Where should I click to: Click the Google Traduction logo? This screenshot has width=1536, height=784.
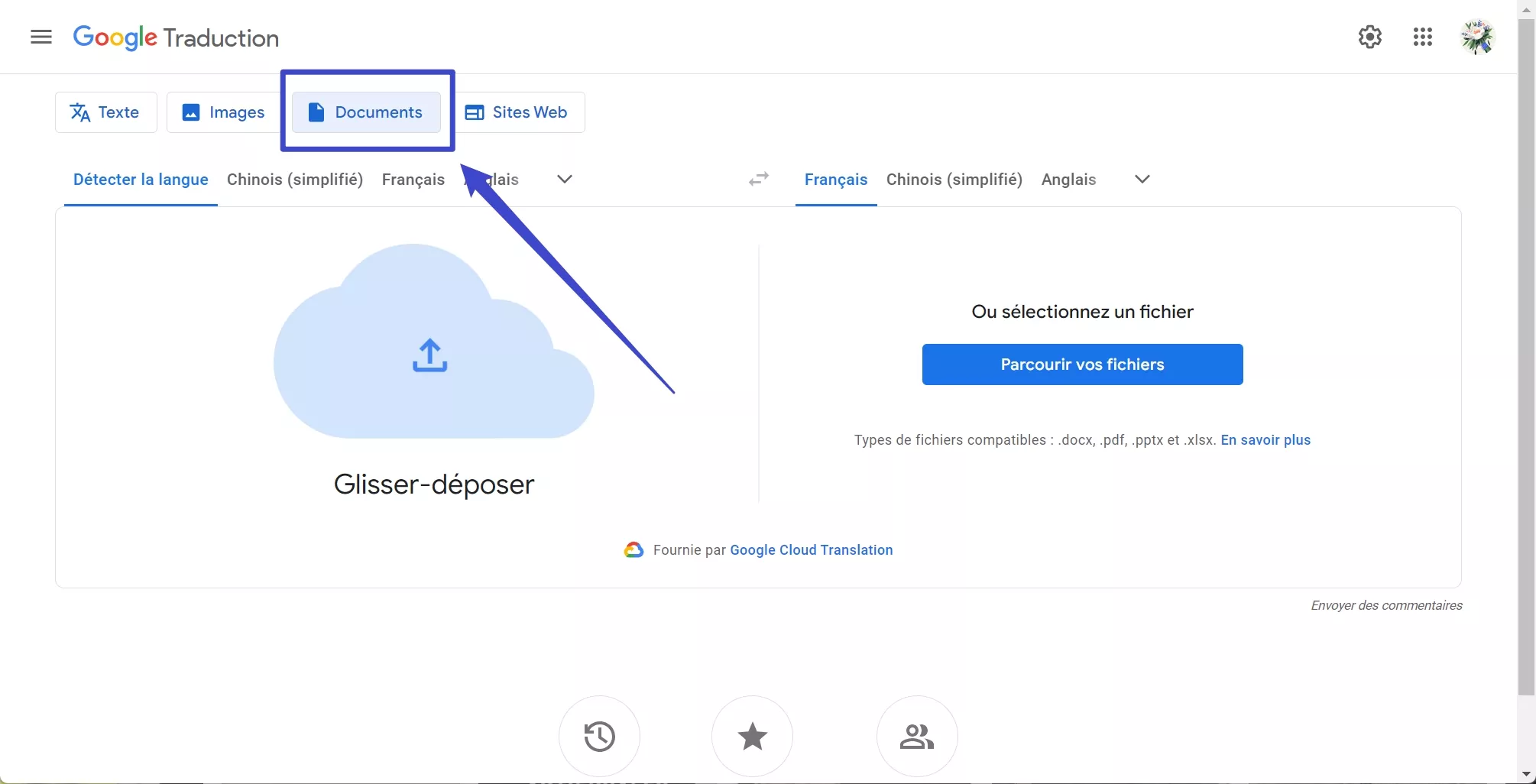pyautogui.click(x=175, y=37)
